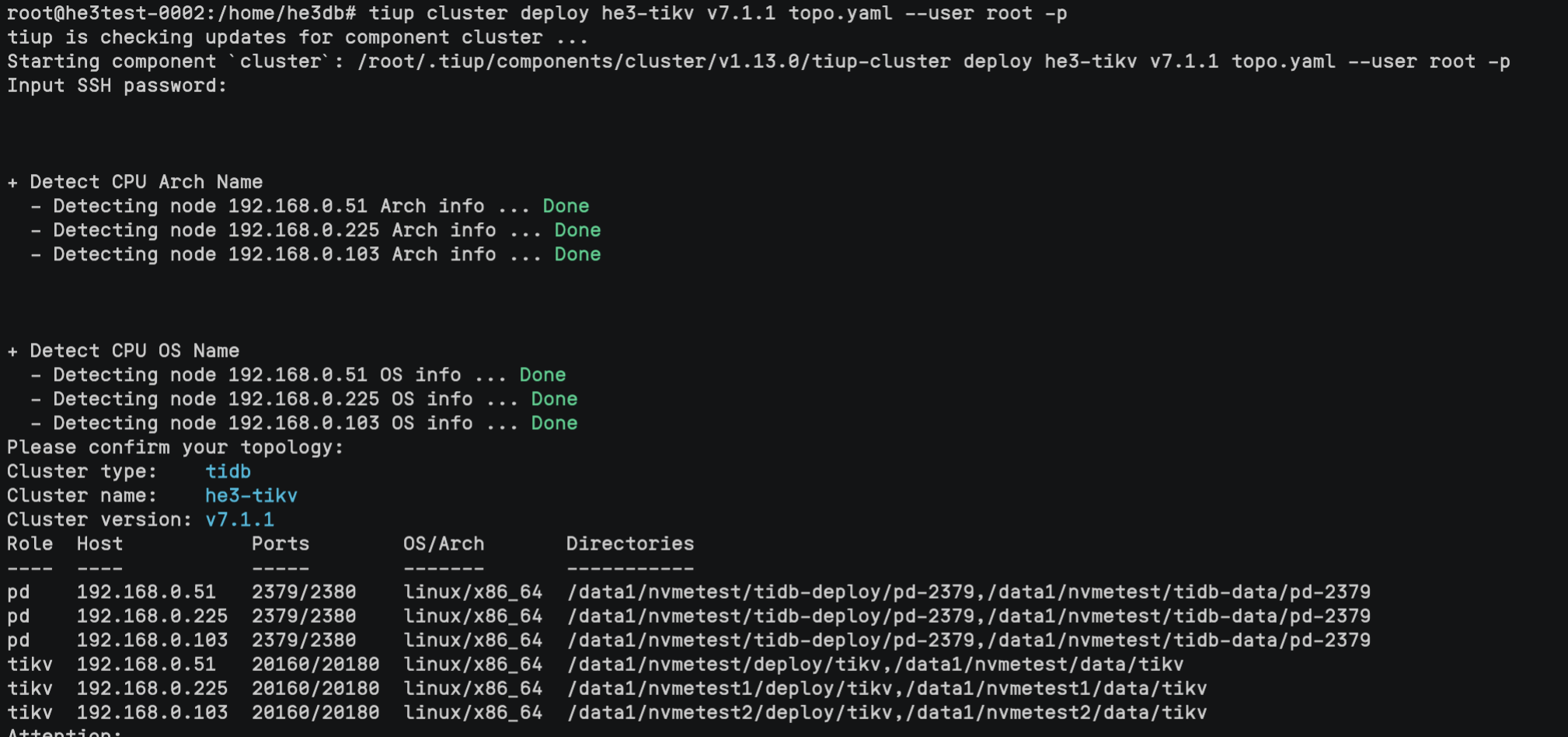The height and width of the screenshot is (737, 1568).
Task: Click the 'tiup cluster deploy' command line
Action: (537, 13)
